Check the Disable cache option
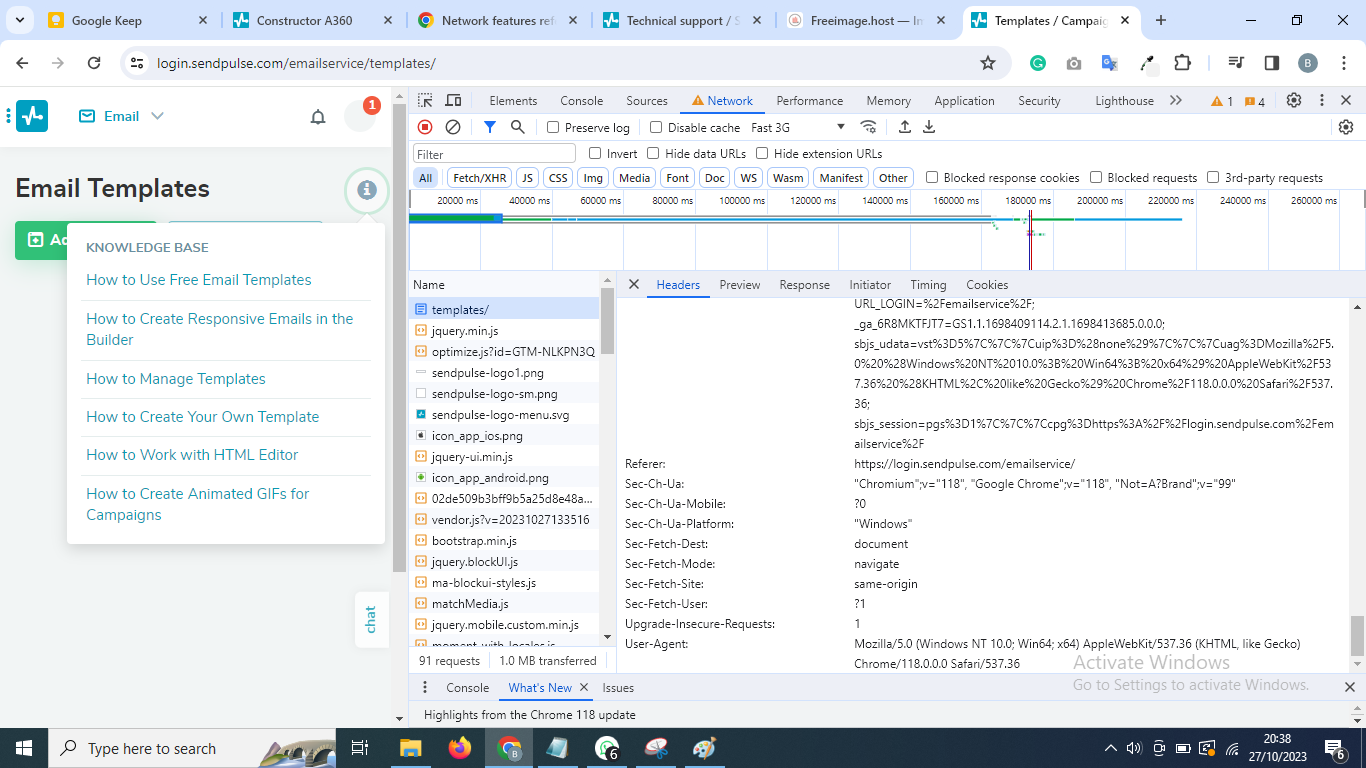Viewport: 1366px width, 768px height. [x=656, y=127]
